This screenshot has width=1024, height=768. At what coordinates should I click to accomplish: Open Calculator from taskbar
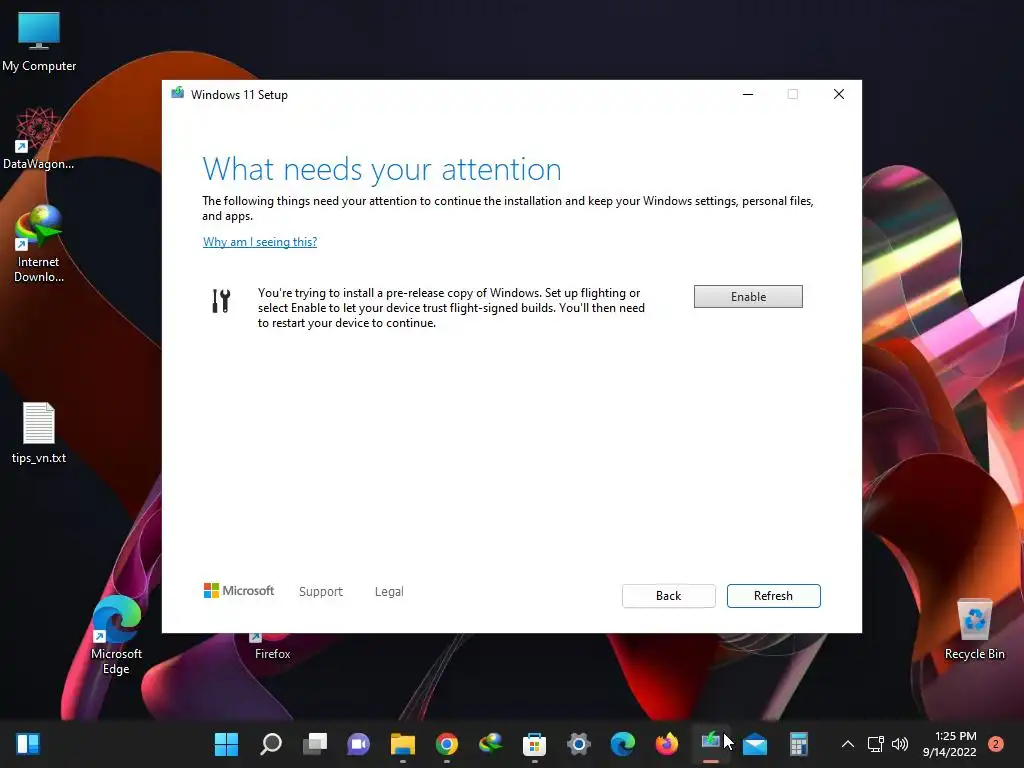pyautogui.click(x=799, y=744)
